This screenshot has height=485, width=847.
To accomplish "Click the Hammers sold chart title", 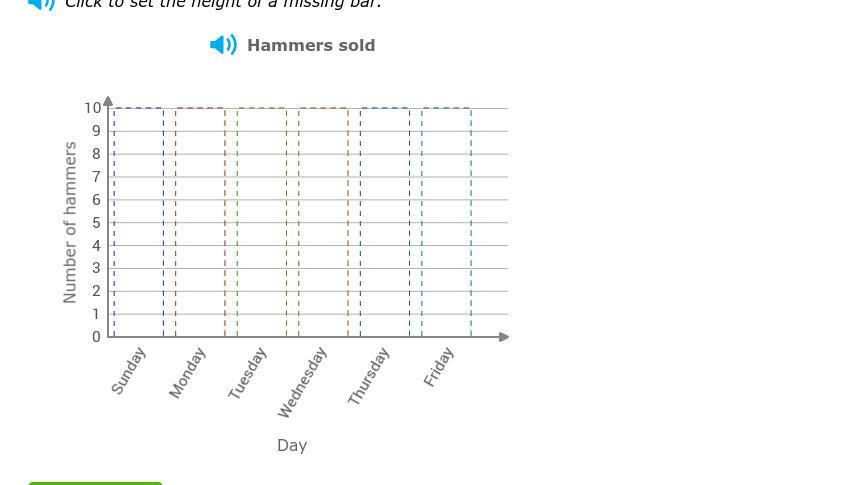I will tap(311, 45).
